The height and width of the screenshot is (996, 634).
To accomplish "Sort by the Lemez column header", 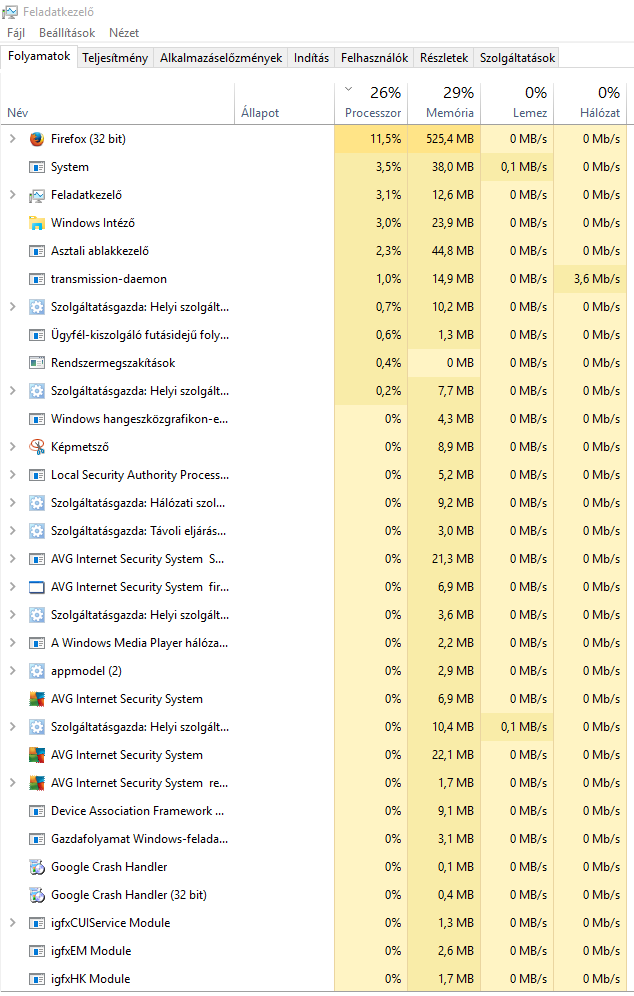I will (x=517, y=104).
